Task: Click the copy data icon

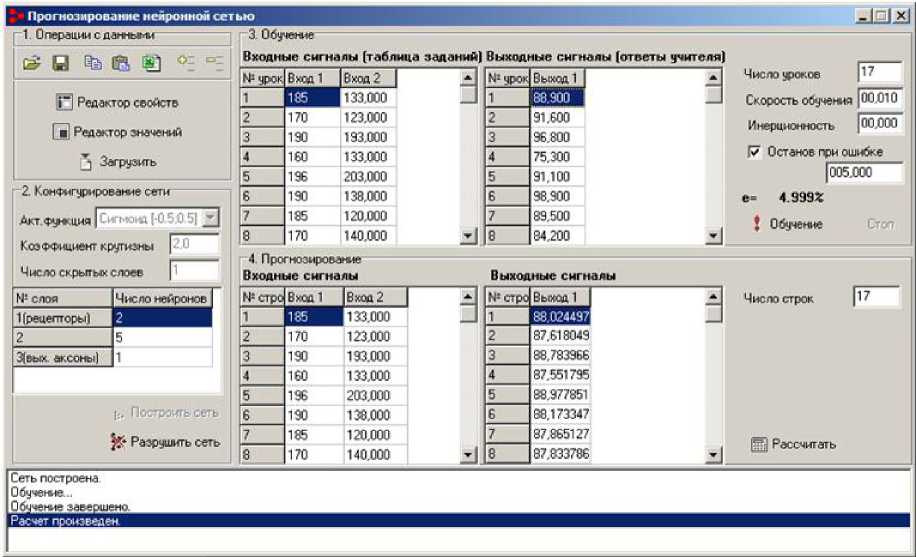Action: (x=92, y=63)
